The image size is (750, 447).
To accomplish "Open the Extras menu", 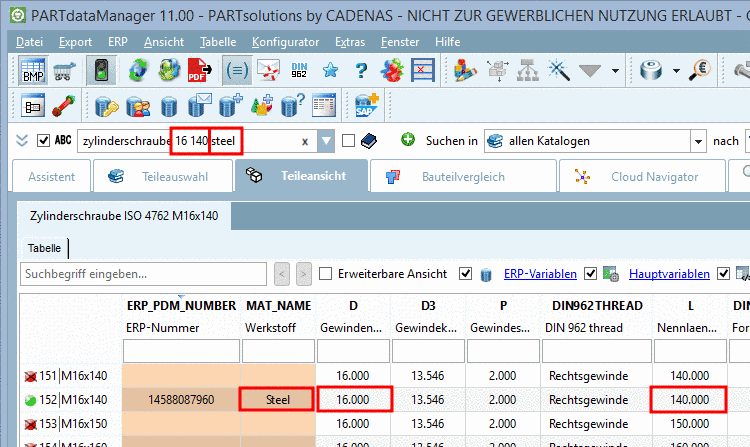I will (x=350, y=42).
